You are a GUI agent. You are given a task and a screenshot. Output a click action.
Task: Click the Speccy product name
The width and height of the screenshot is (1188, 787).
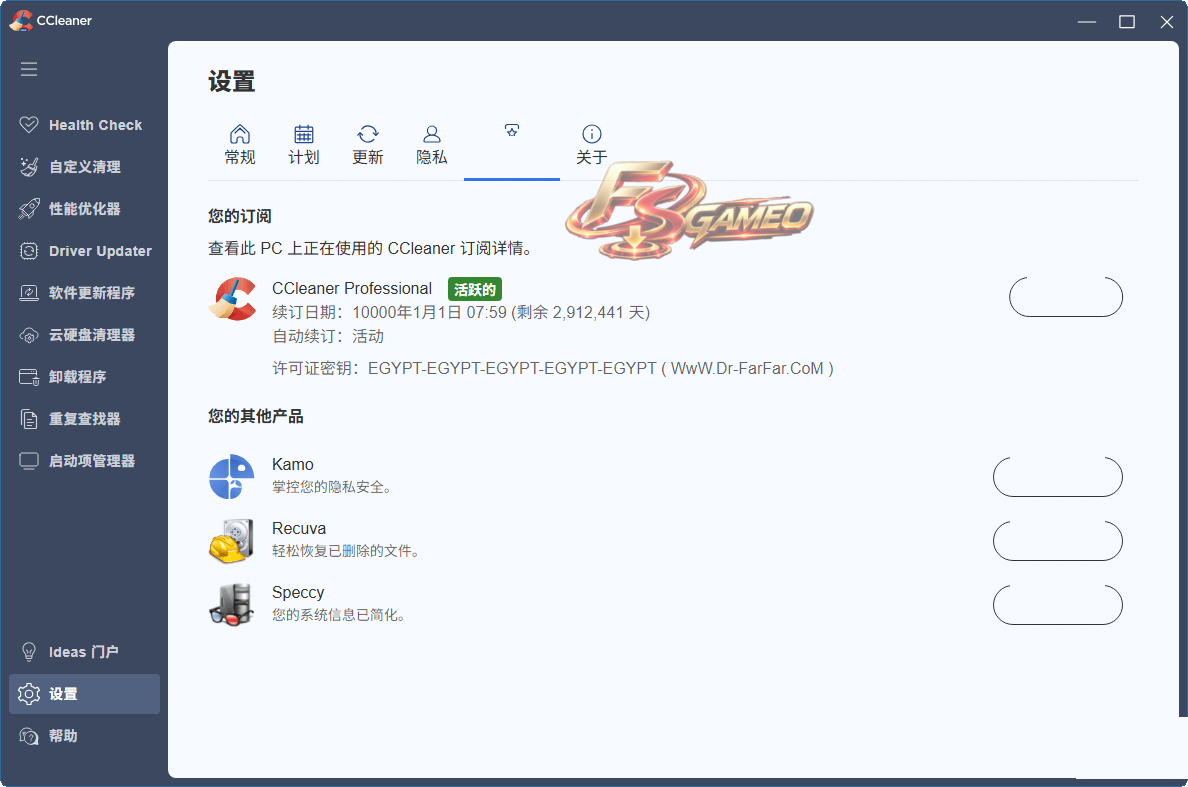(x=299, y=592)
